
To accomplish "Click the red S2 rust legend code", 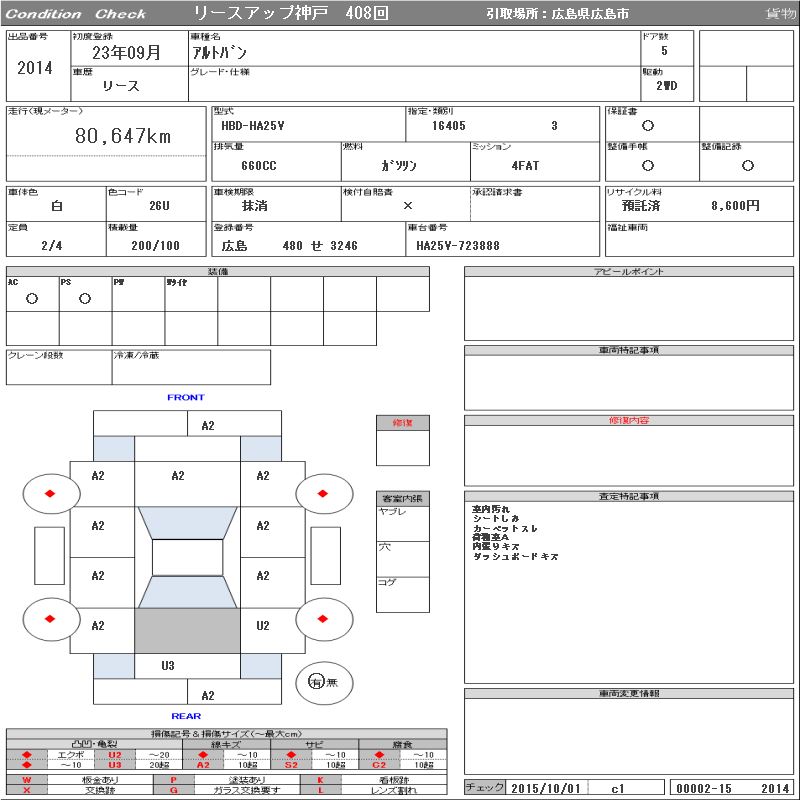I will (x=291, y=765).
